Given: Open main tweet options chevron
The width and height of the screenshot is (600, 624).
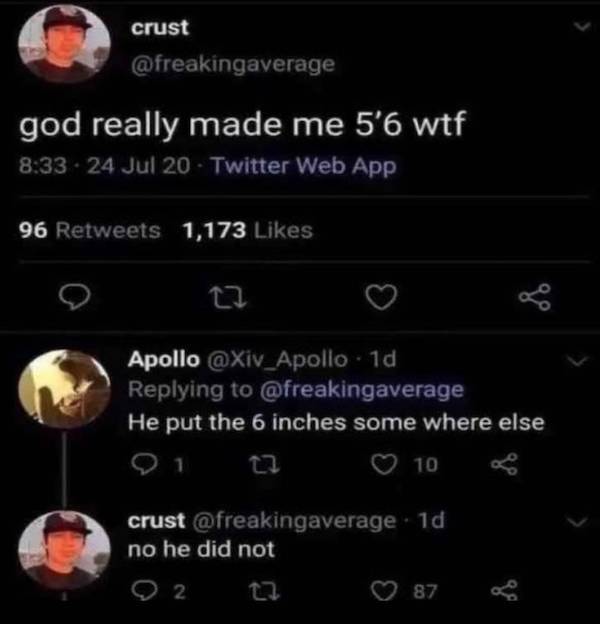Looking at the screenshot, I should tap(577, 31).
